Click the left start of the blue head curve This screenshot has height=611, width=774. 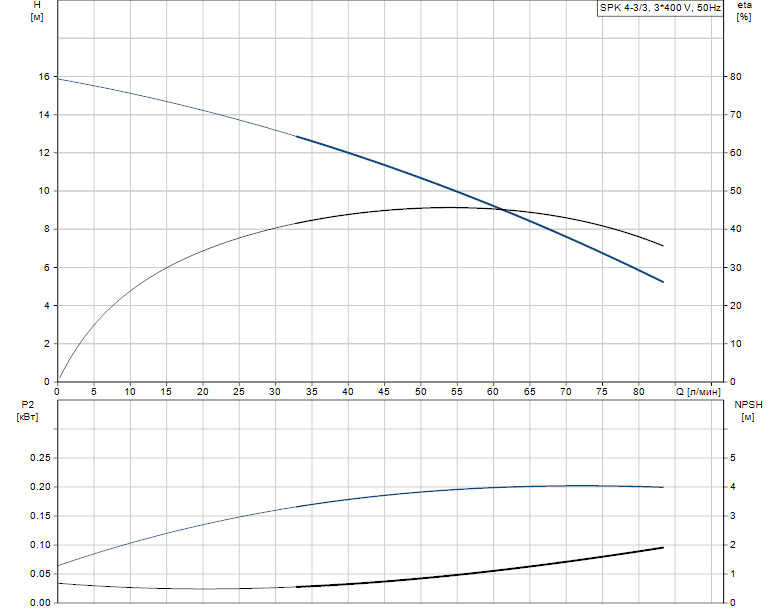click(x=58, y=78)
